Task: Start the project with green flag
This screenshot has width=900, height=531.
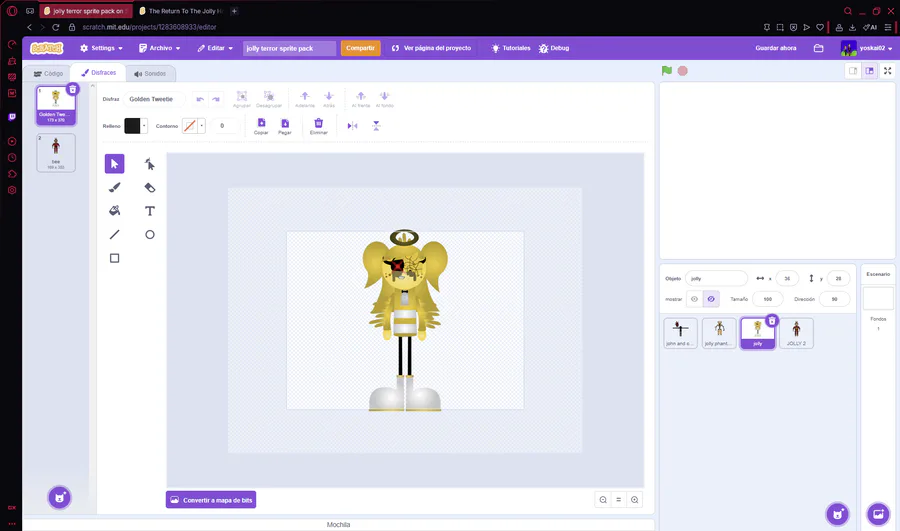Action: [666, 71]
